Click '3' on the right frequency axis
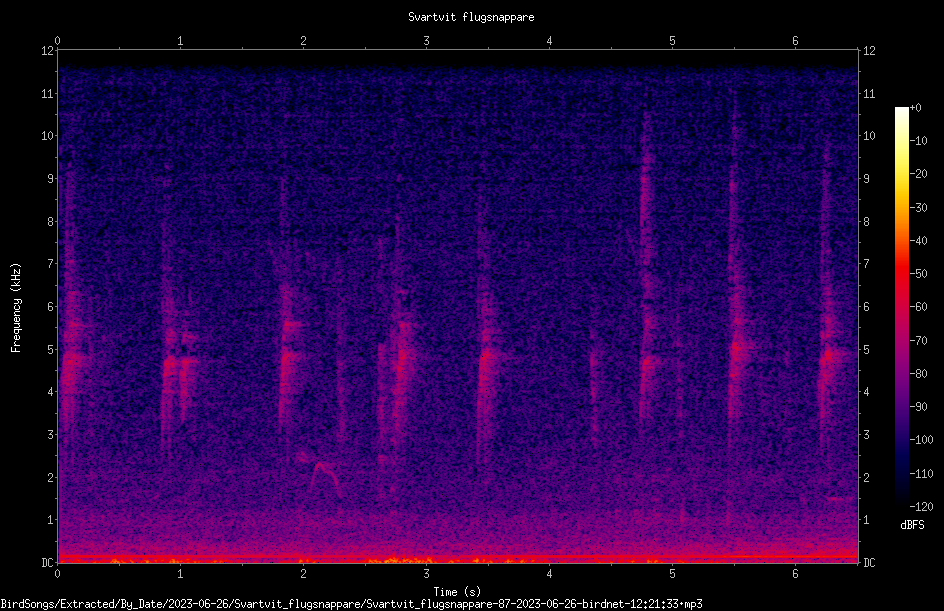 (866, 435)
